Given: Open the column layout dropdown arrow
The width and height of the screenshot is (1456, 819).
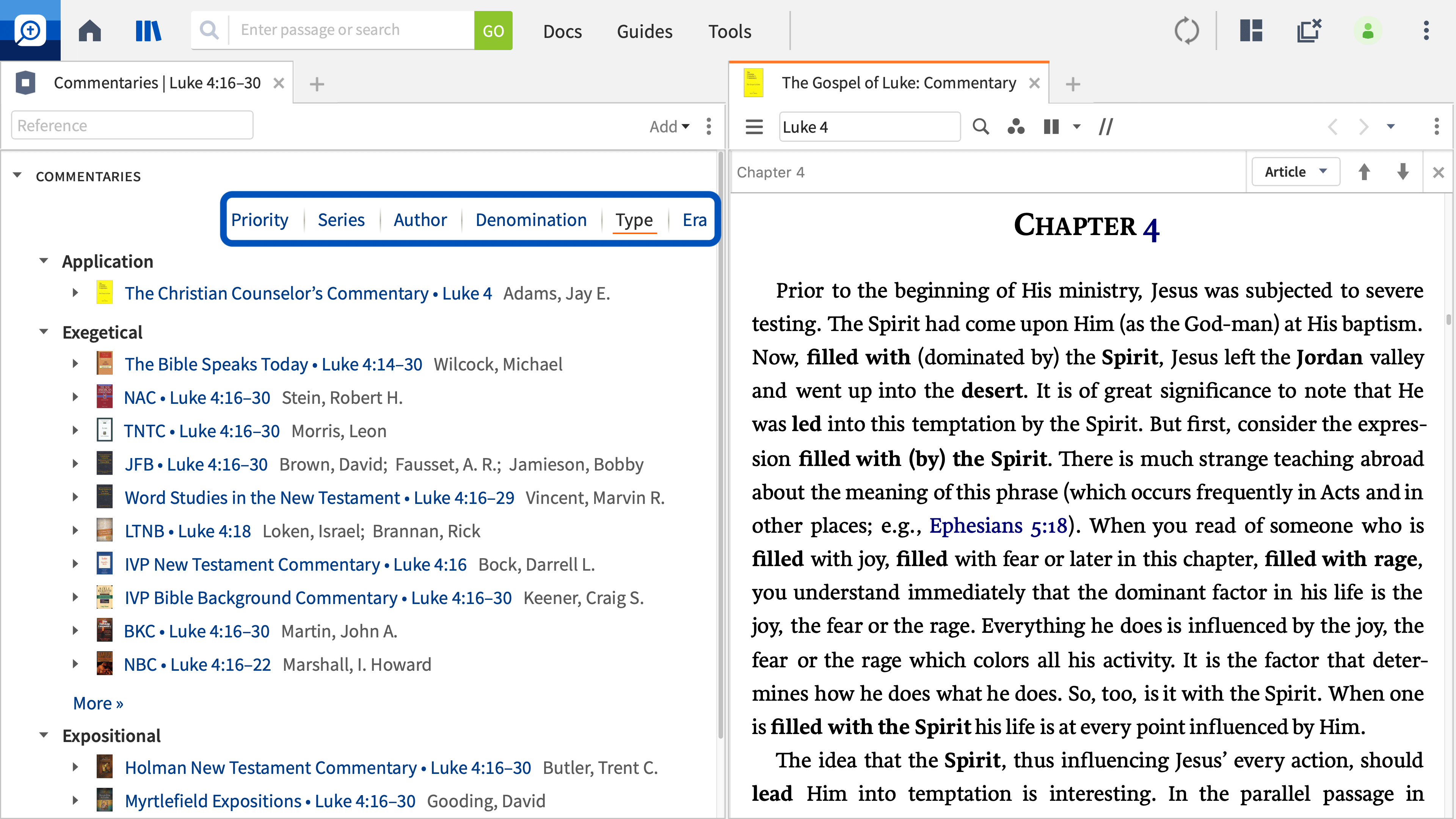Looking at the screenshot, I should point(1076,127).
